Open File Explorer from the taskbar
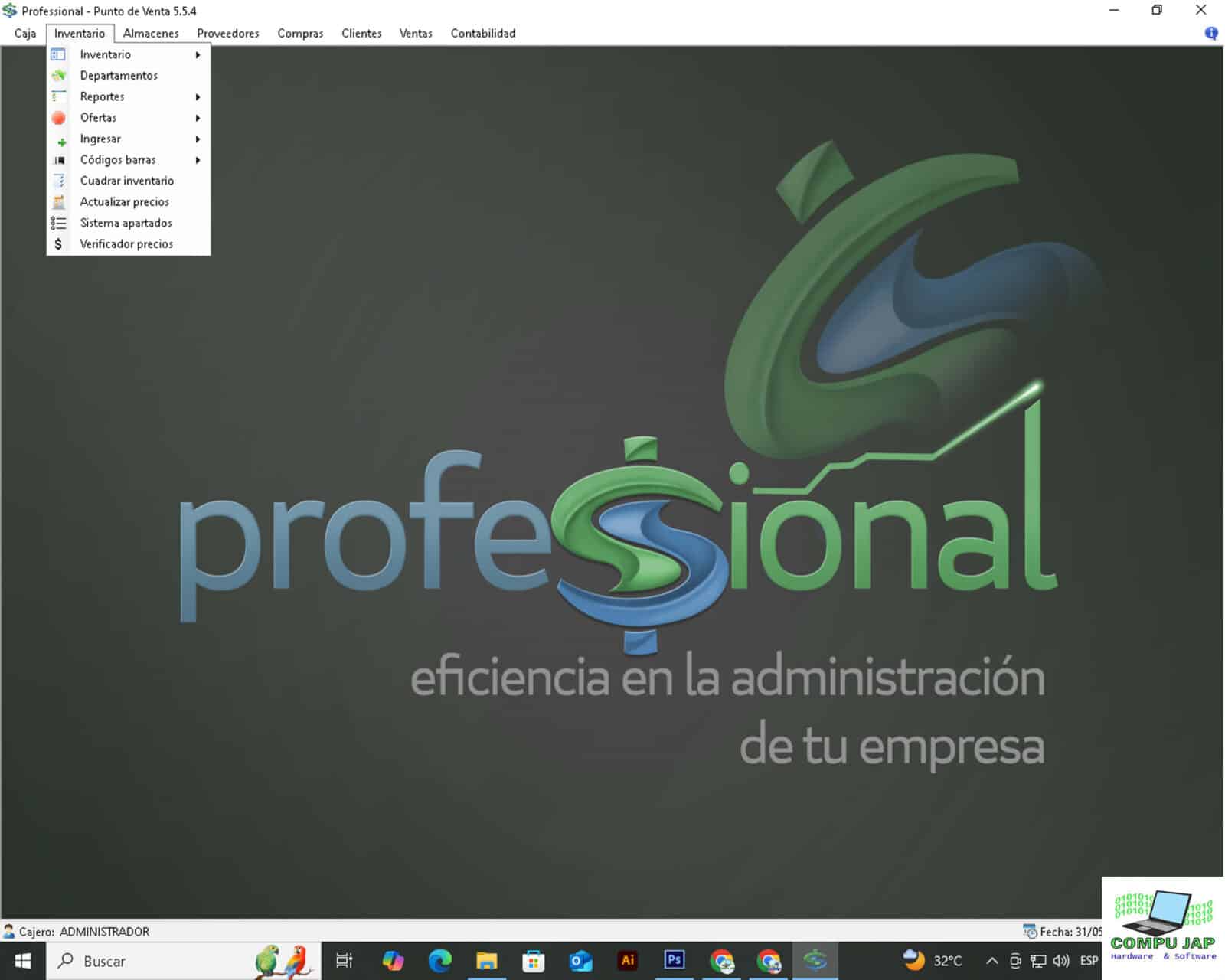 pyautogui.click(x=486, y=960)
